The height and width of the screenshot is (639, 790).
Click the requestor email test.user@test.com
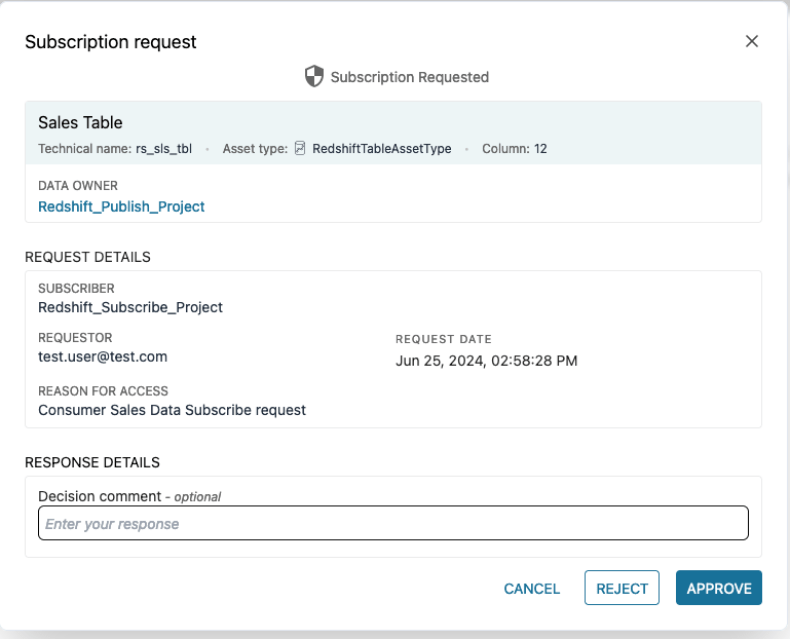pyautogui.click(x=102, y=356)
